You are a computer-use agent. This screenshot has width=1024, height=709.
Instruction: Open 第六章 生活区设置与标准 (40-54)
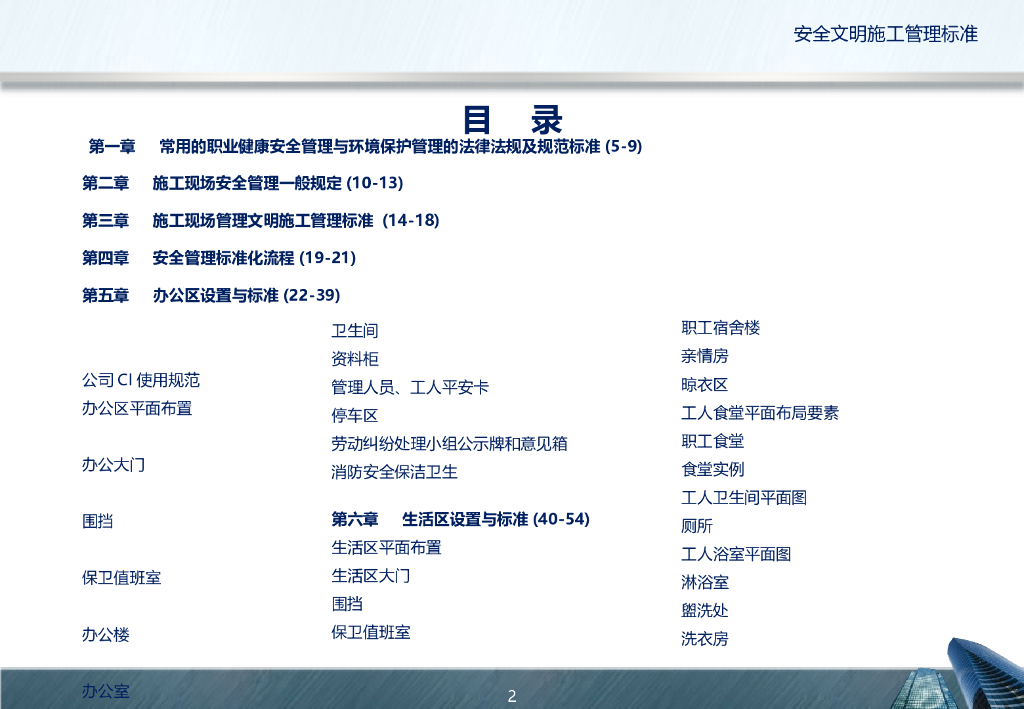coord(460,519)
